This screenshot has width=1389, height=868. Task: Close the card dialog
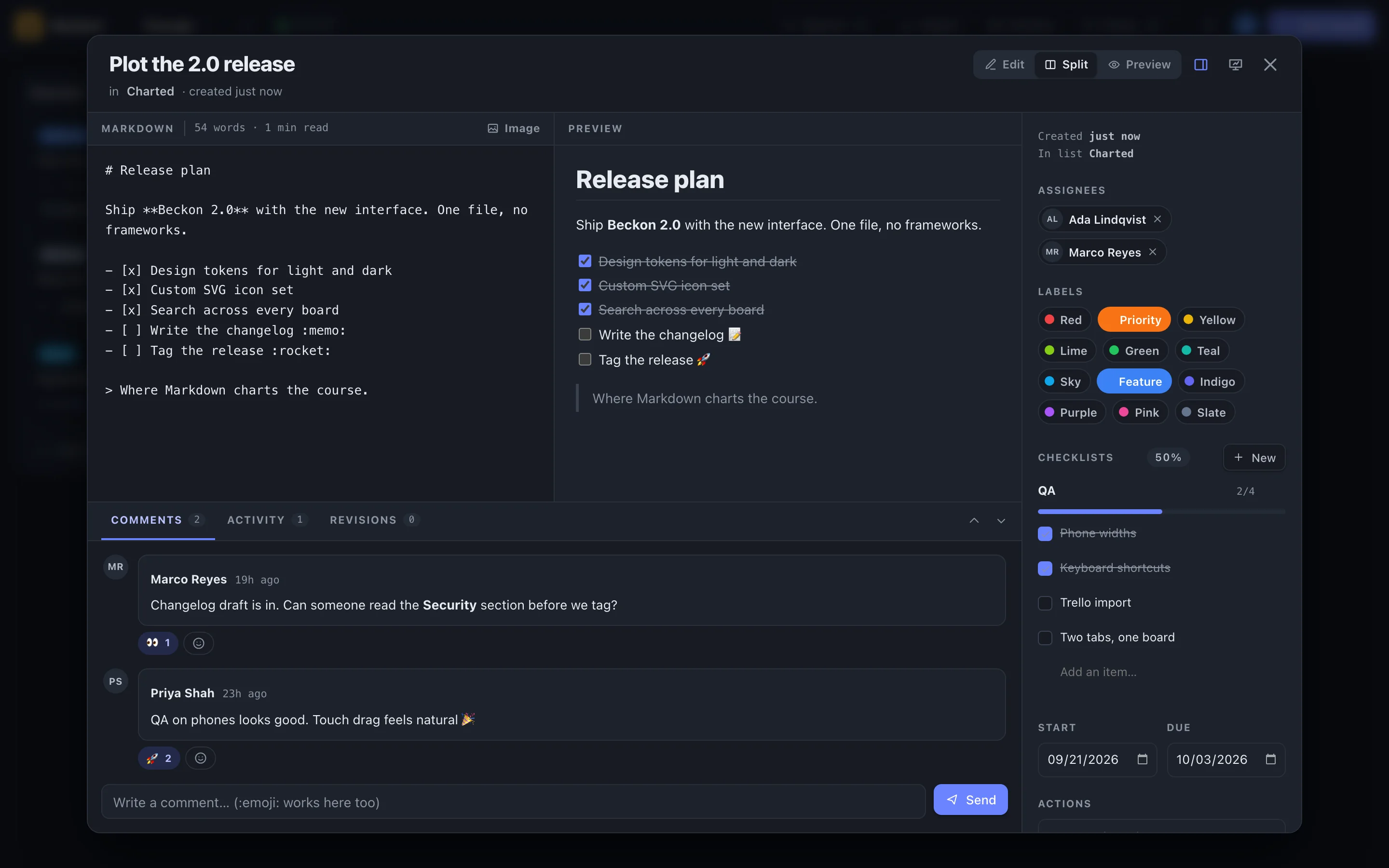click(1270, 65)
